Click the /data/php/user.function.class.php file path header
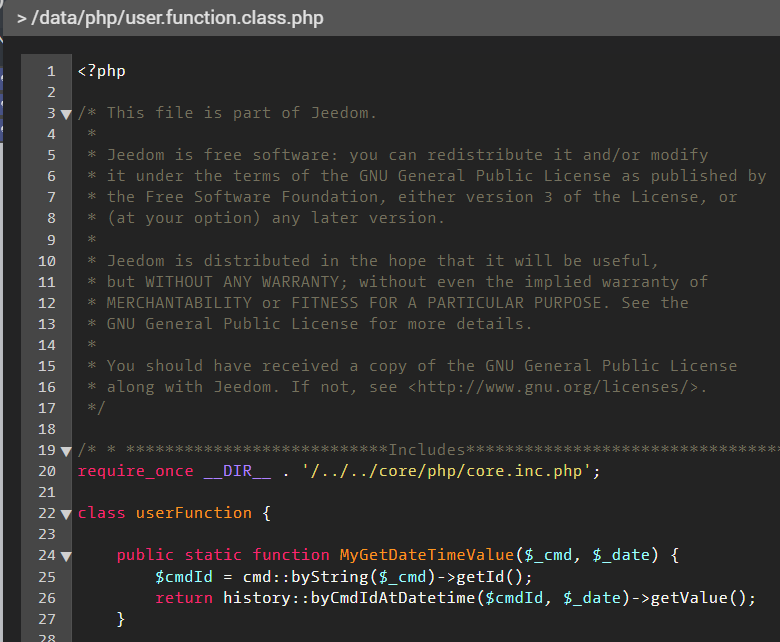780x642 pixels. 170,18
